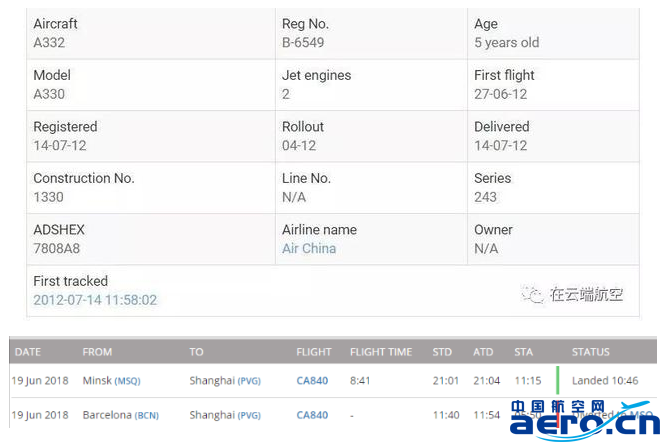Click the scheduled departure time 11:40
665x447 pixels.
(446, 415)
